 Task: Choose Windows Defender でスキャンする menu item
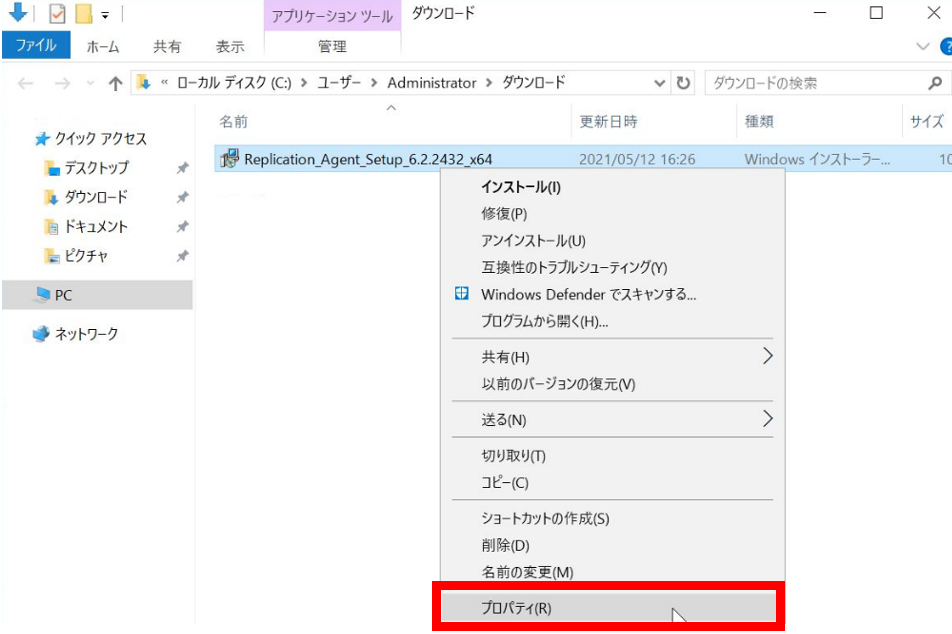(x=612, y=295)
